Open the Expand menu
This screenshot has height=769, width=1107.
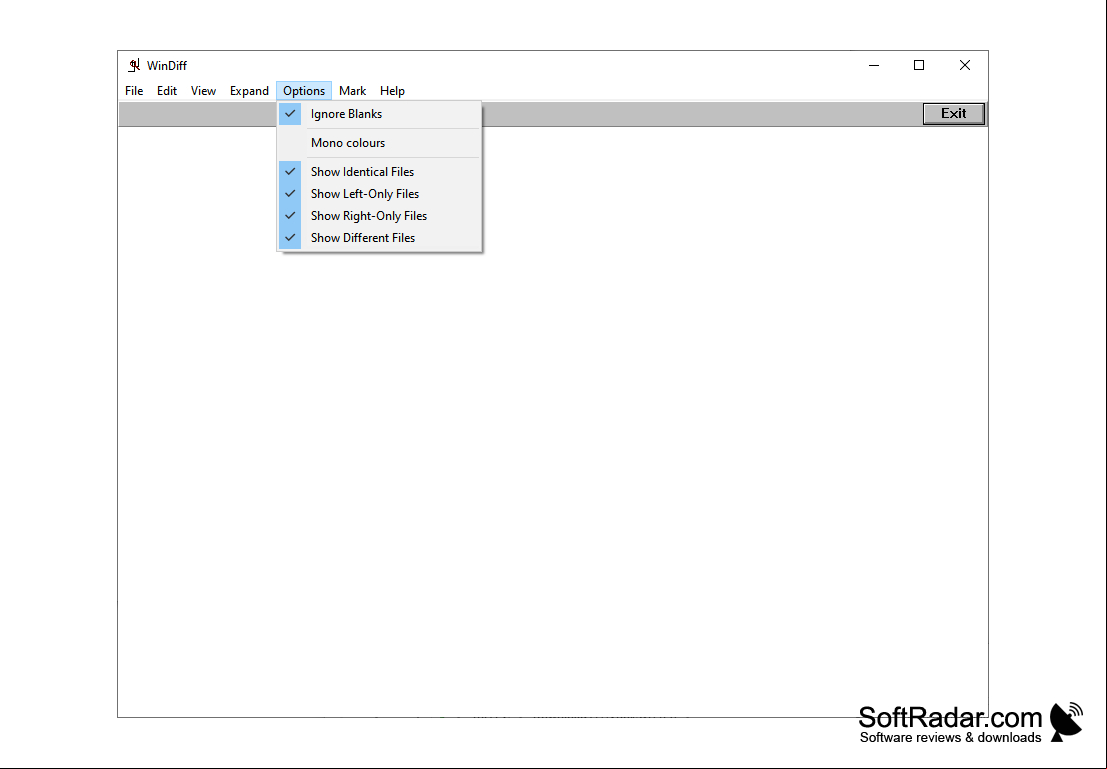click(249, 90)
